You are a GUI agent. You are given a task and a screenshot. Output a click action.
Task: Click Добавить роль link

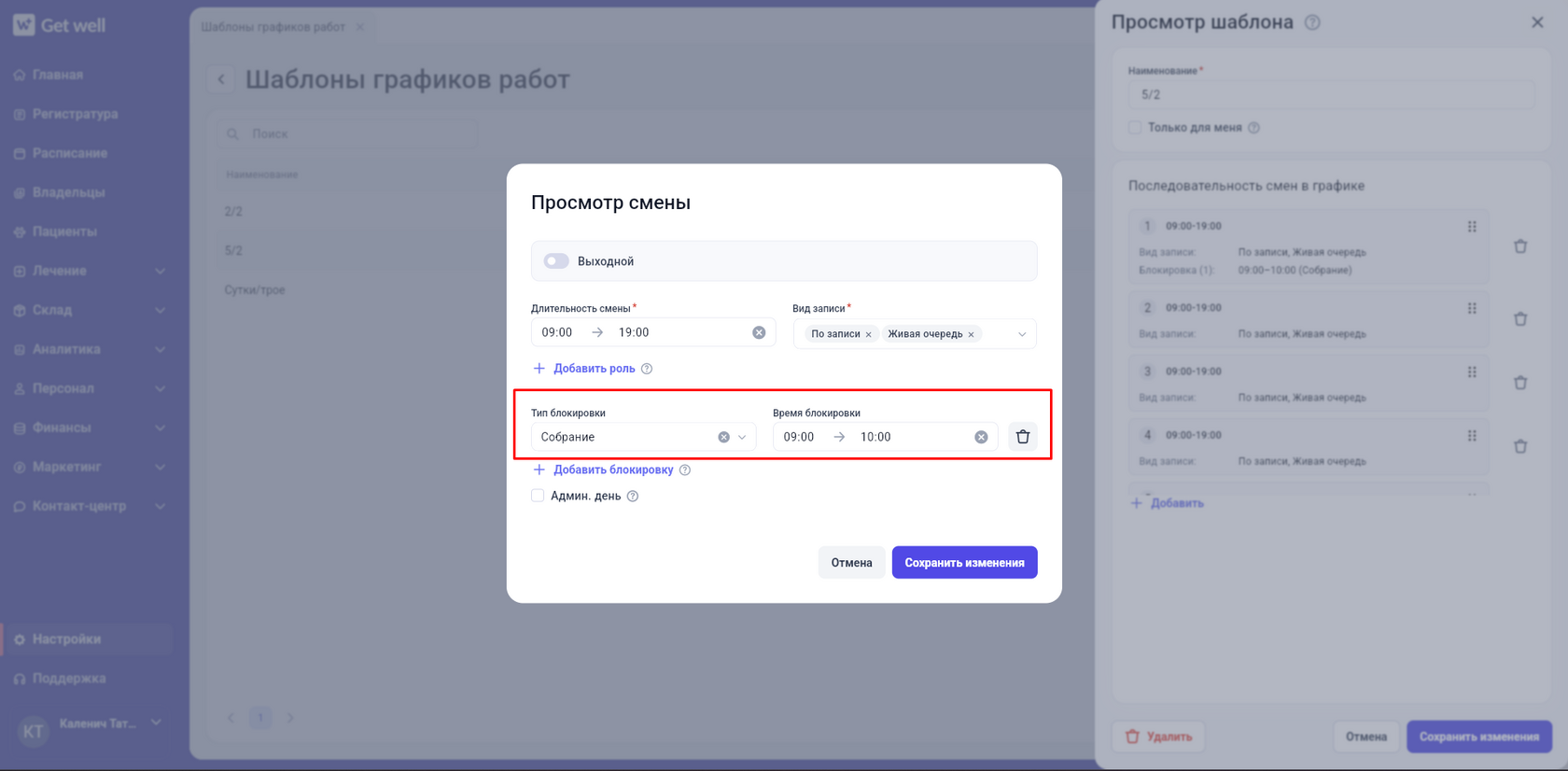pos(583,369)
